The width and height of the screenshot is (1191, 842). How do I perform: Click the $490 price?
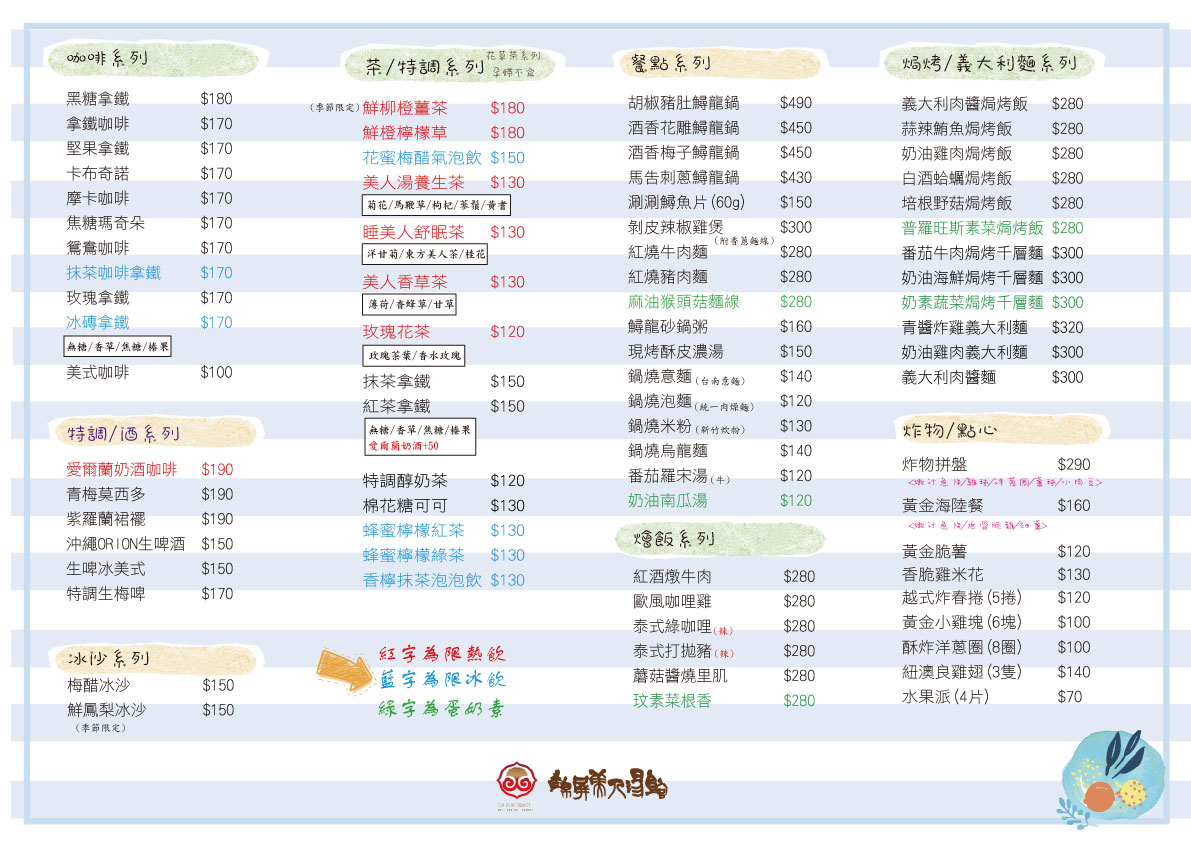[x=796, y=102]
